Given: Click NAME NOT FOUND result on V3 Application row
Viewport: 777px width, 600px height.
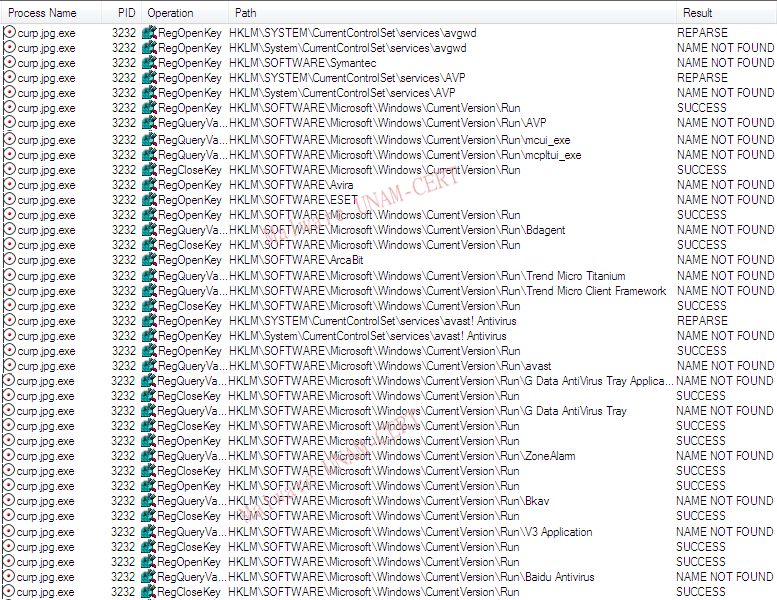Looking at the screenshot, I should point(724,532).
